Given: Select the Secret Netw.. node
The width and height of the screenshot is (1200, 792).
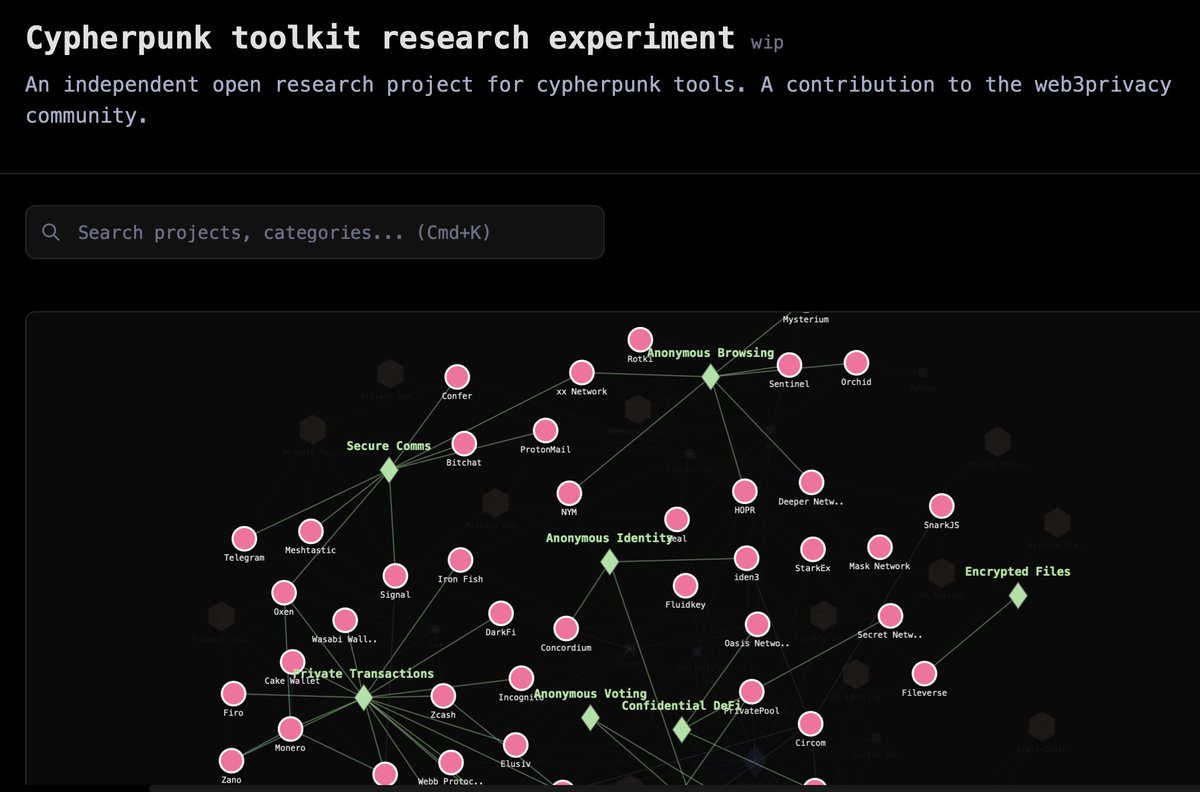Looking at the screenshot, I should click(890, 616).
